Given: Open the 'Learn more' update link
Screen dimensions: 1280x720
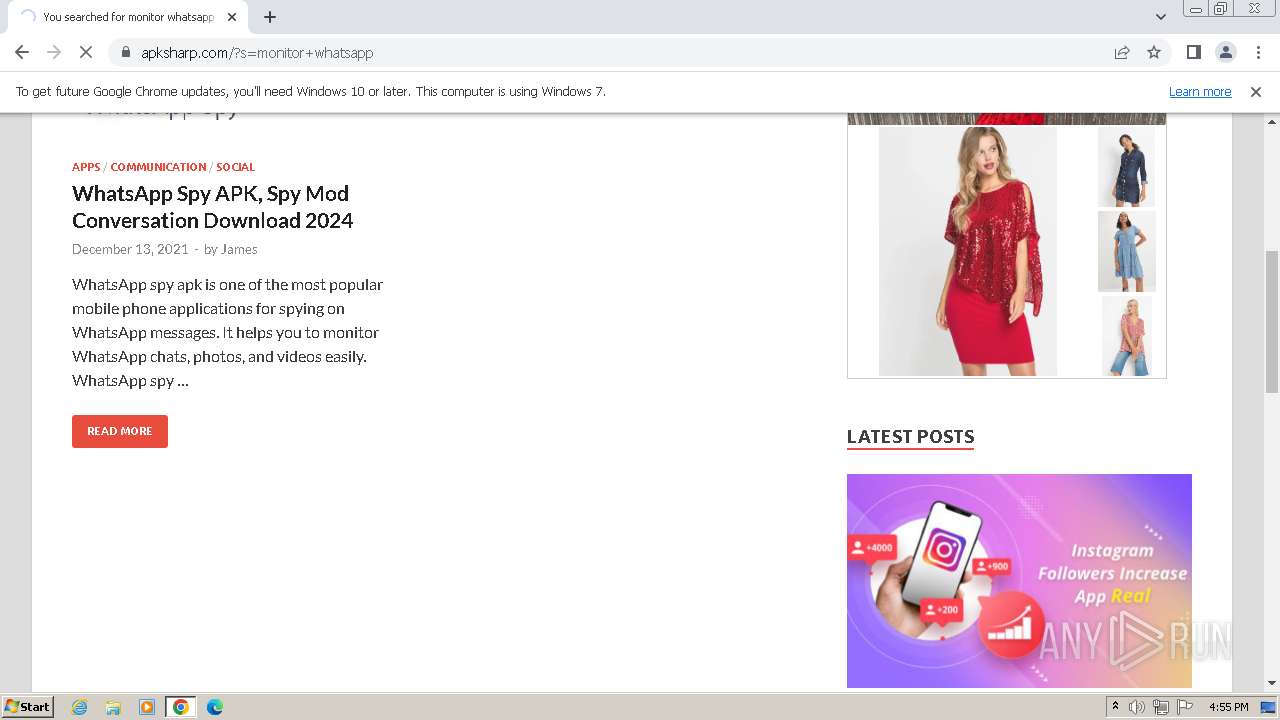Looking at the screenshot, I should [x=1200, y=91].
